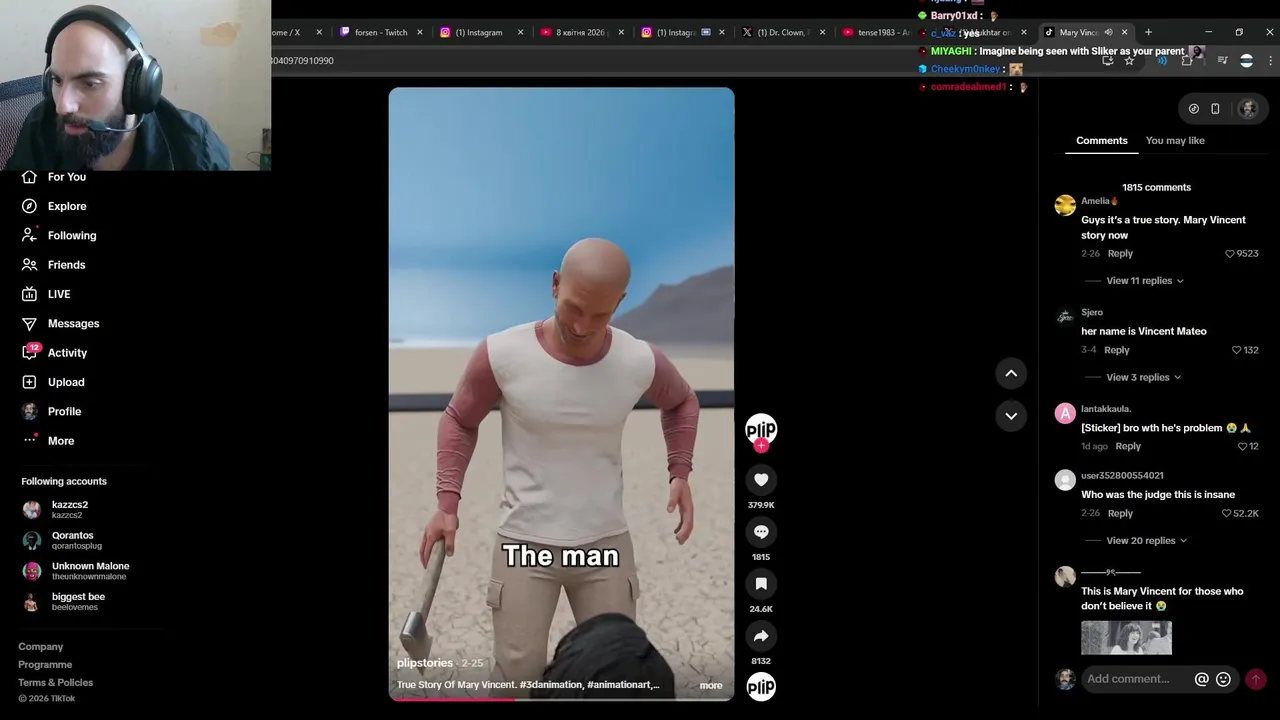Expand video description with more
The height and width of the screenshot is (720, 1280).
pyautogui.click(x=711, y=686)
